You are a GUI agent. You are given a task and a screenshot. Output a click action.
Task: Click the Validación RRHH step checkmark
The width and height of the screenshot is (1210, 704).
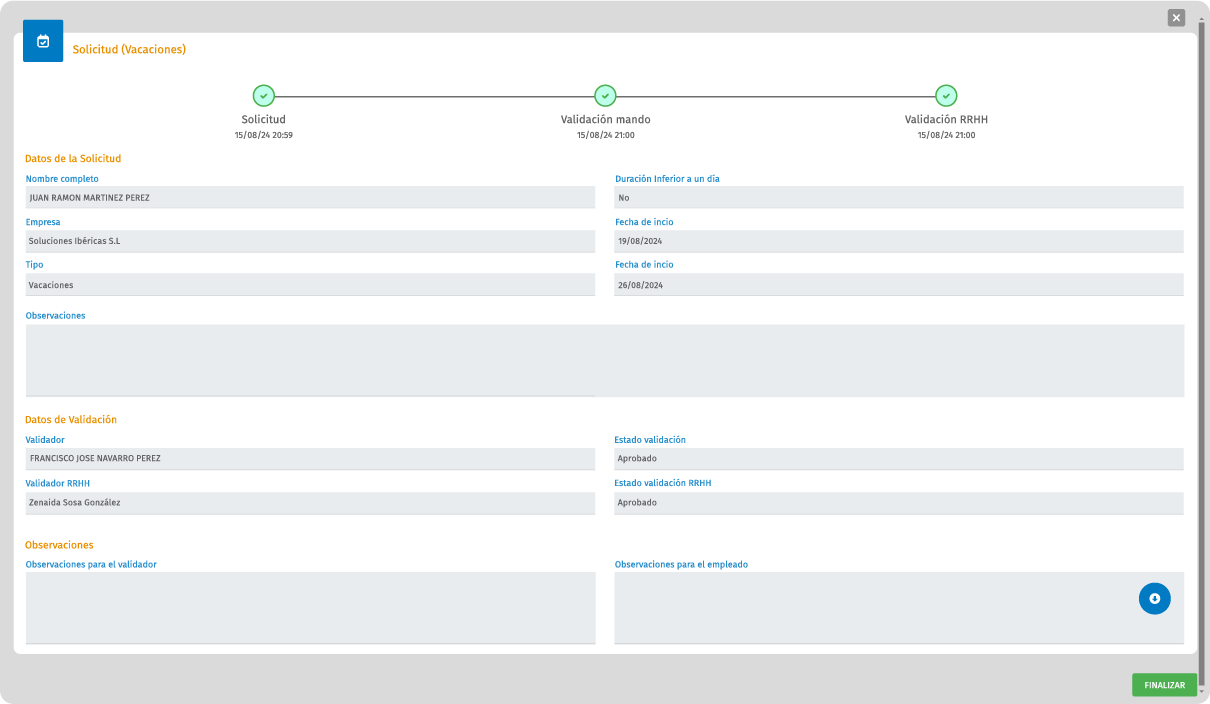[x=946, y=96]
